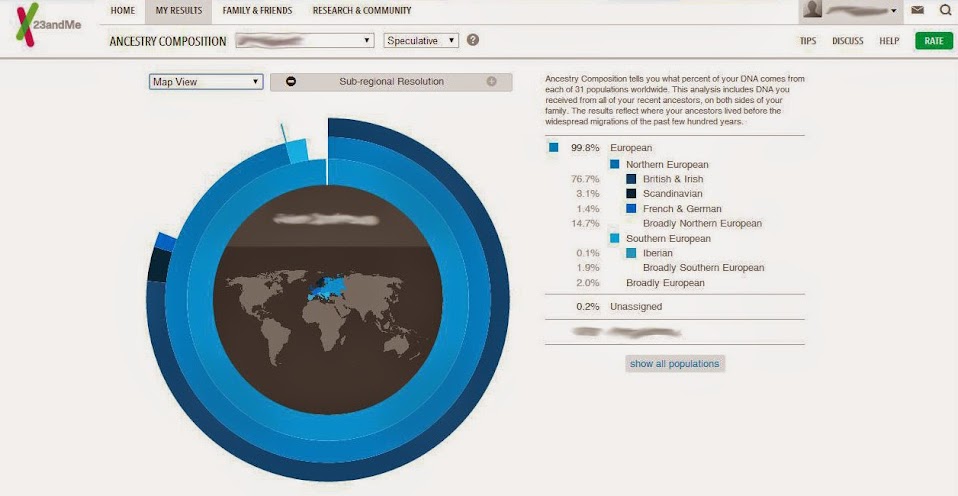Click the "76.7%" value
The image size is (958, 496).
[x=585, y=179]
